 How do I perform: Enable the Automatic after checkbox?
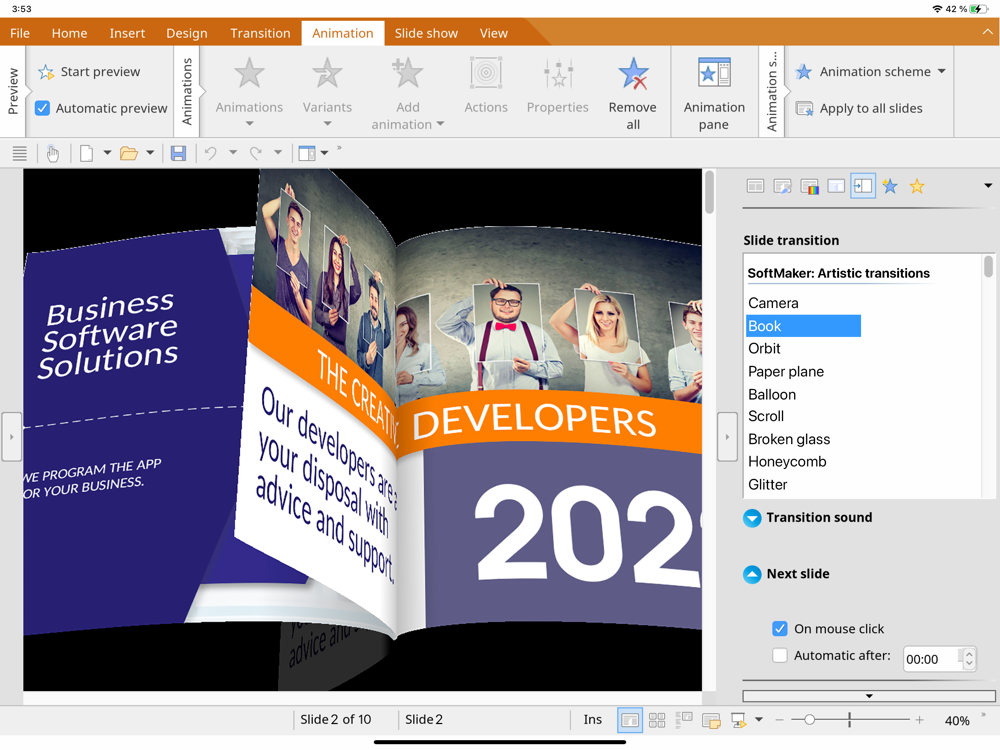point(780,656)
